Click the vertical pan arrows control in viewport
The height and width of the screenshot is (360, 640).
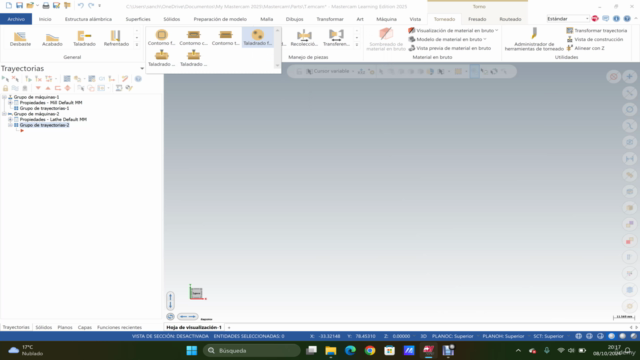point(170,301)
